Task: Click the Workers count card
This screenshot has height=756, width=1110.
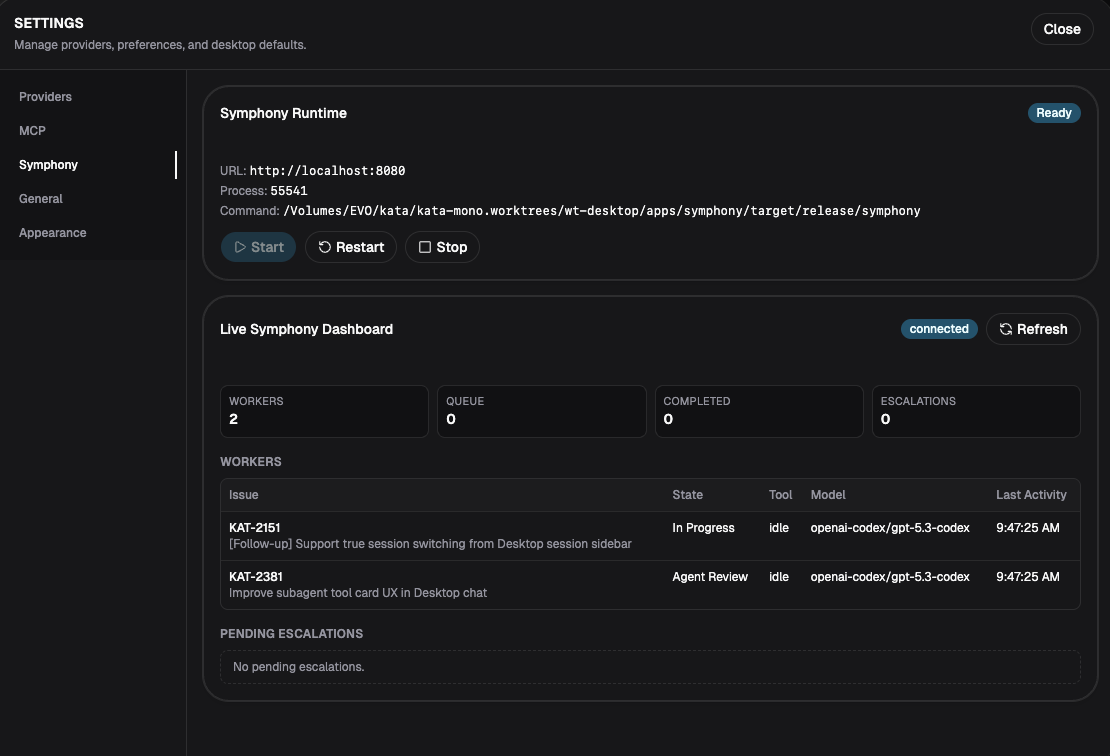Action: (x=324, y=411)
